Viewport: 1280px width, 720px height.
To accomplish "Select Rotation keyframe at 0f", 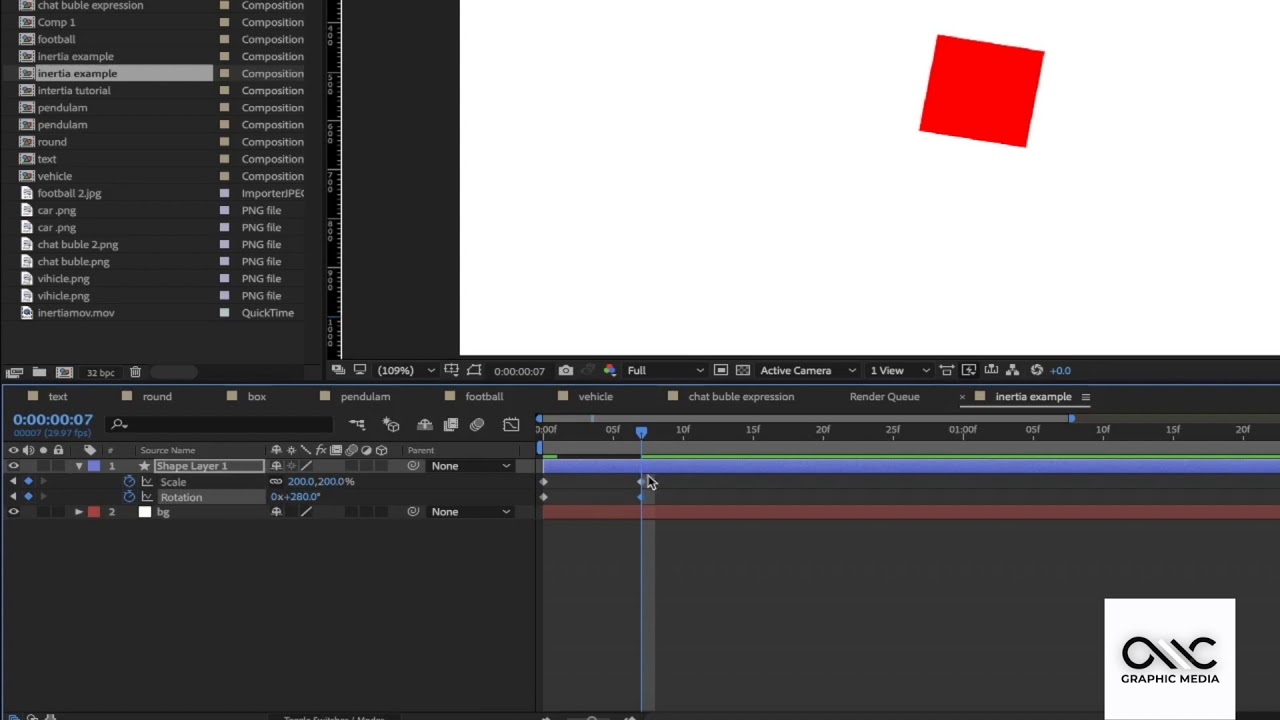I will click(544, 497).
